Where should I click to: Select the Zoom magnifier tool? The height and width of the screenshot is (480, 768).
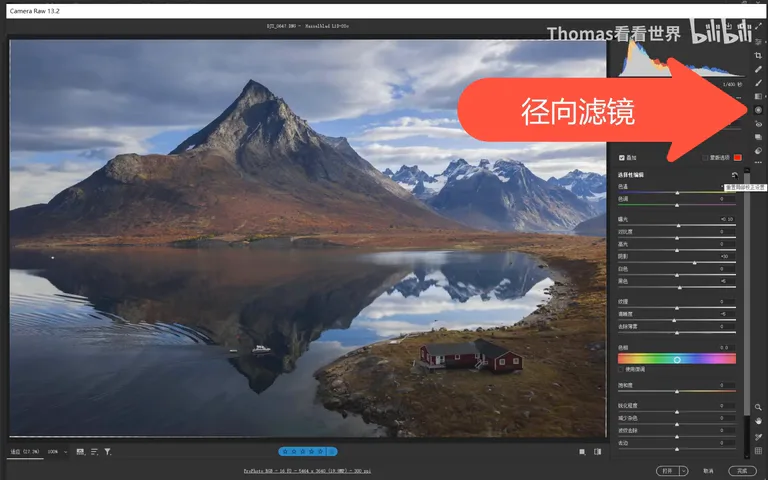[x=758, y=407]
